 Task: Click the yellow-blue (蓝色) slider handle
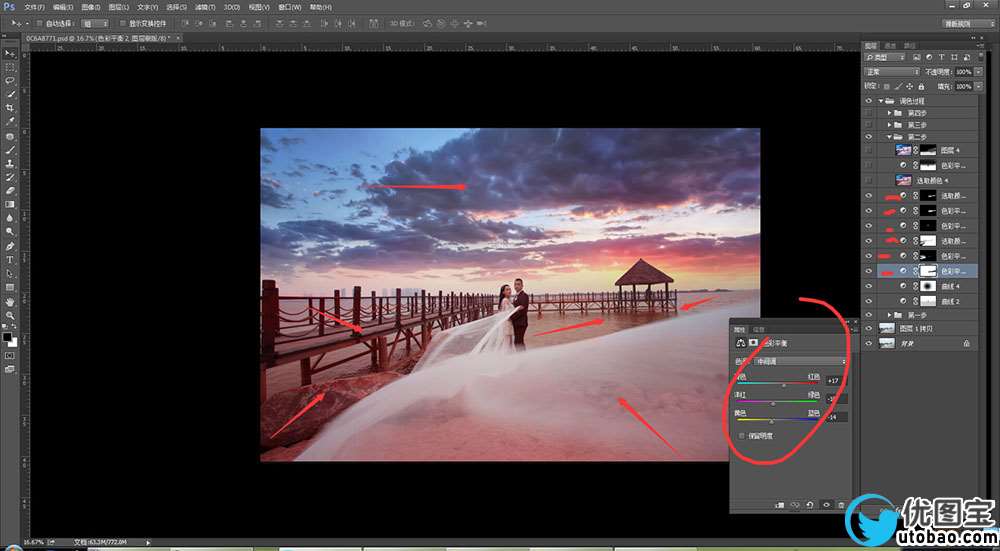coord(772,422)
